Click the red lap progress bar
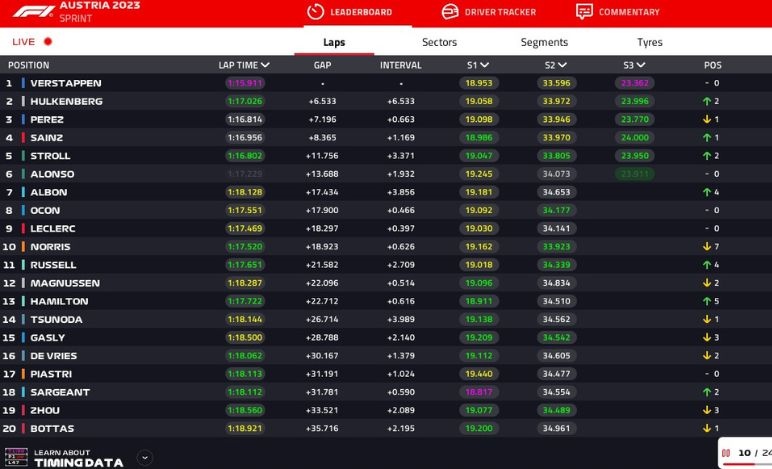The height and width of the screenshot is (469, 772). coord(745,464)
